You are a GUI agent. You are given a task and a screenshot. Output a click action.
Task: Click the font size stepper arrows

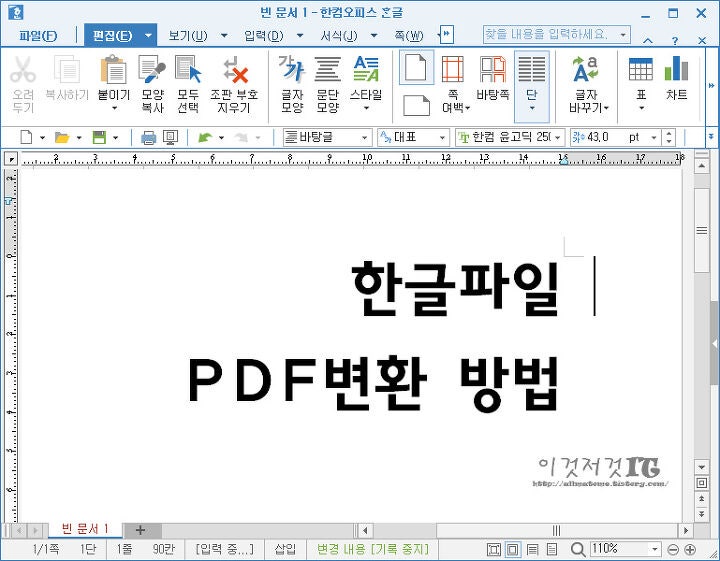[x=669, y=137]
